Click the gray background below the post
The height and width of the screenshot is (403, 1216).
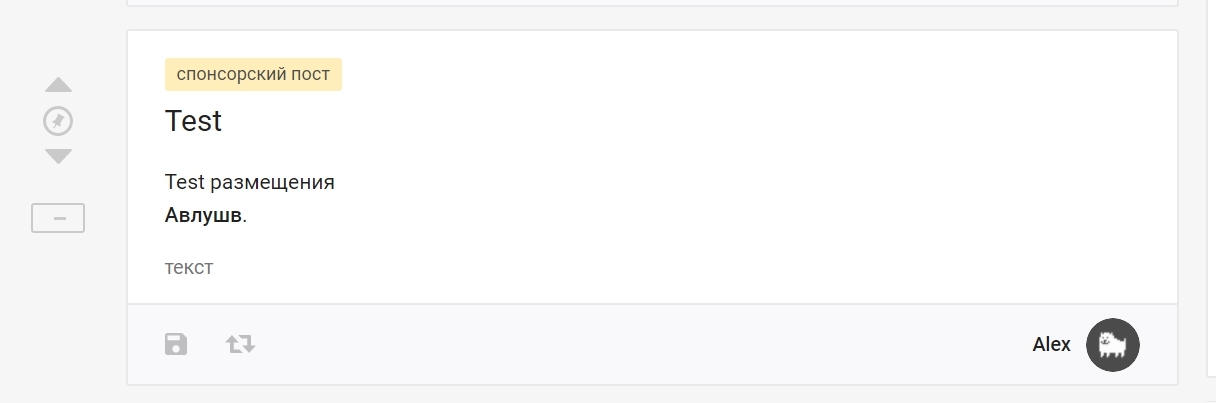[x=650, y=395]
